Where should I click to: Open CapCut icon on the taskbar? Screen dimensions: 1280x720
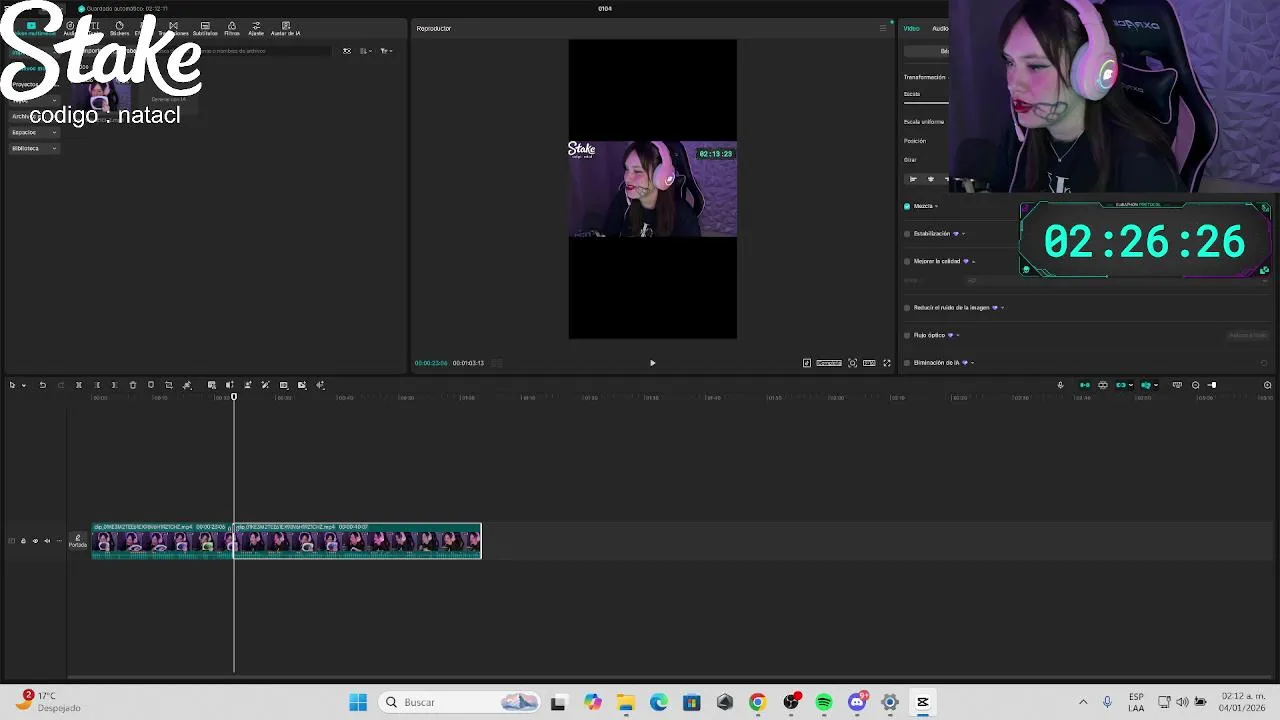(923, 702)
